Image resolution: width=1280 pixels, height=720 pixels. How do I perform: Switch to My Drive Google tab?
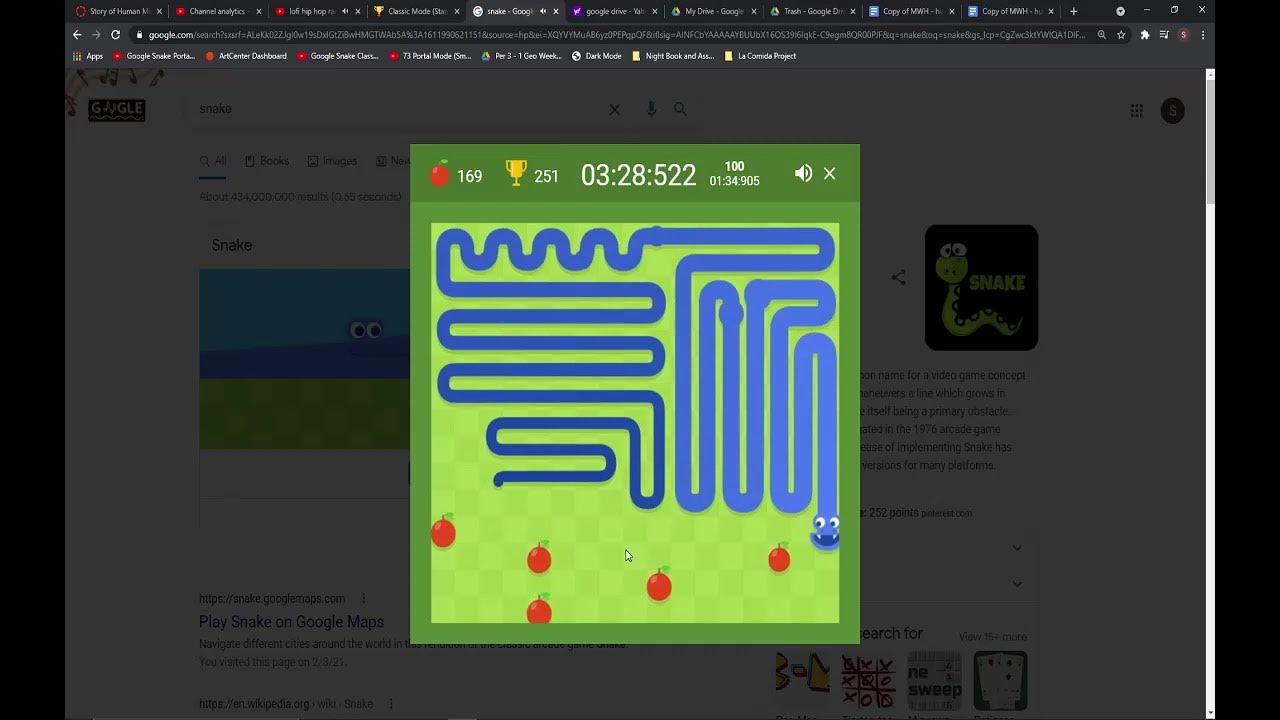712,11
